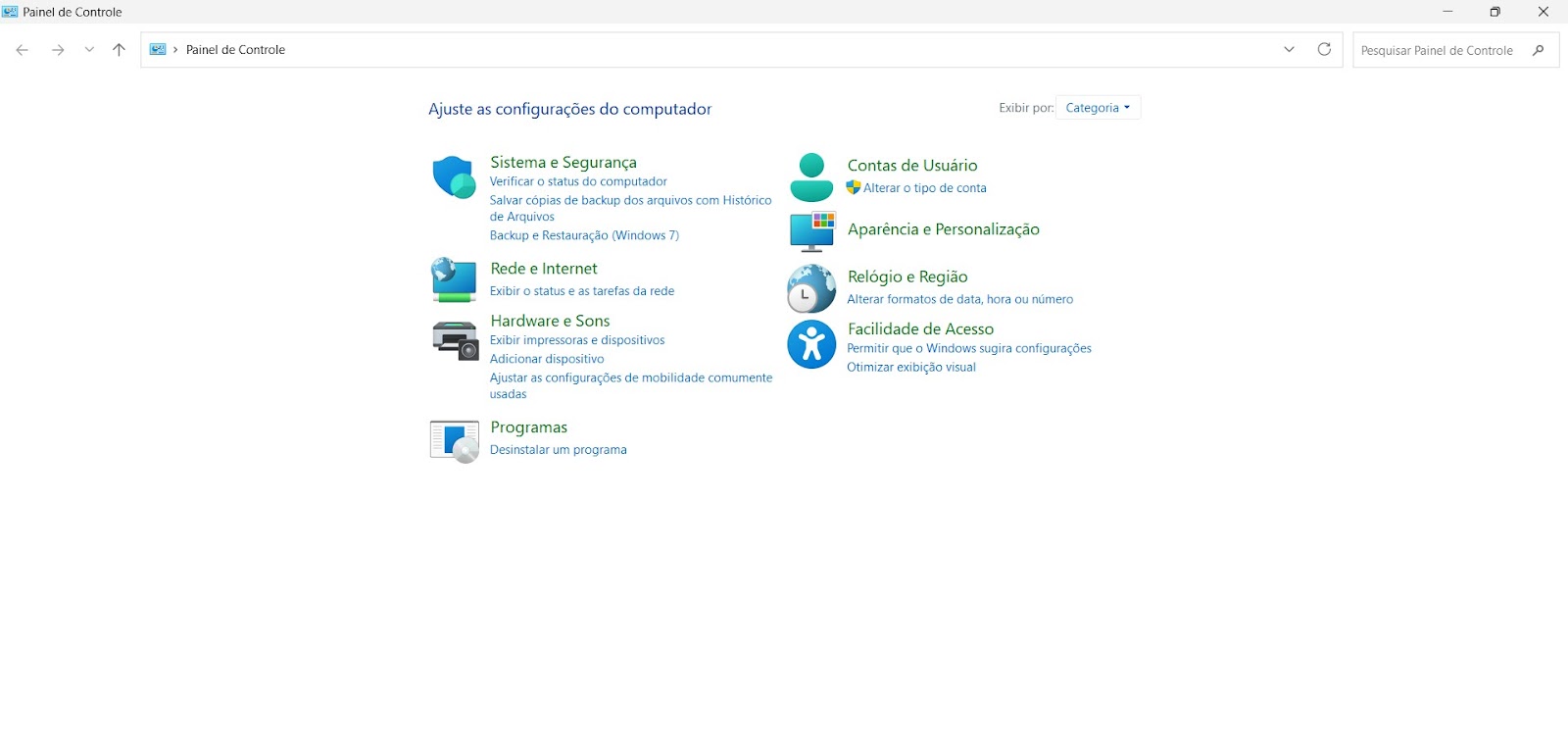Minimize the Painel de Controle window
Viewport: 1568px width, 754px height.
pyautogui.click(x=1447, y=12)
